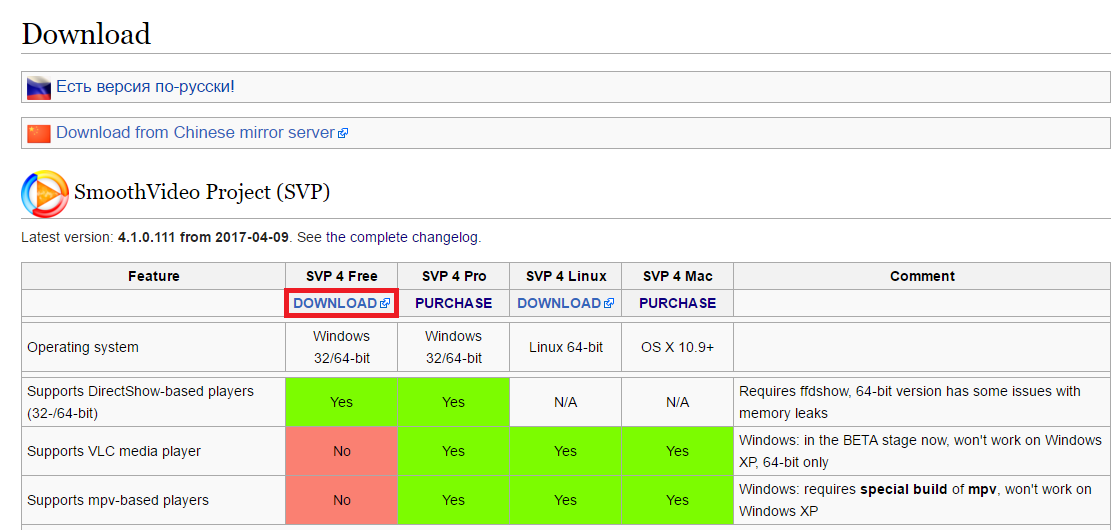Click Yes cell for mpv SVP 4 Linux
The width and height of the screenshot is (1116, 530).
click(565, 500)
